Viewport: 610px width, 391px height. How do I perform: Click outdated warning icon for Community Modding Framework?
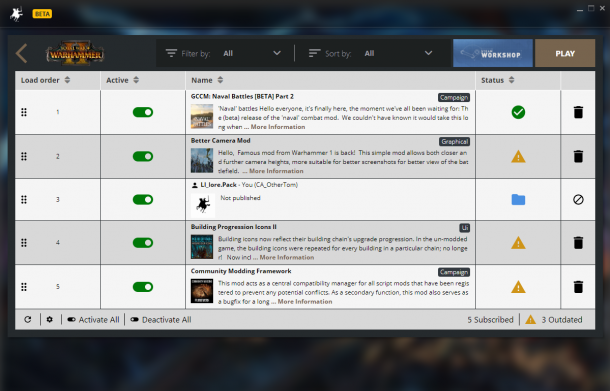518,287
